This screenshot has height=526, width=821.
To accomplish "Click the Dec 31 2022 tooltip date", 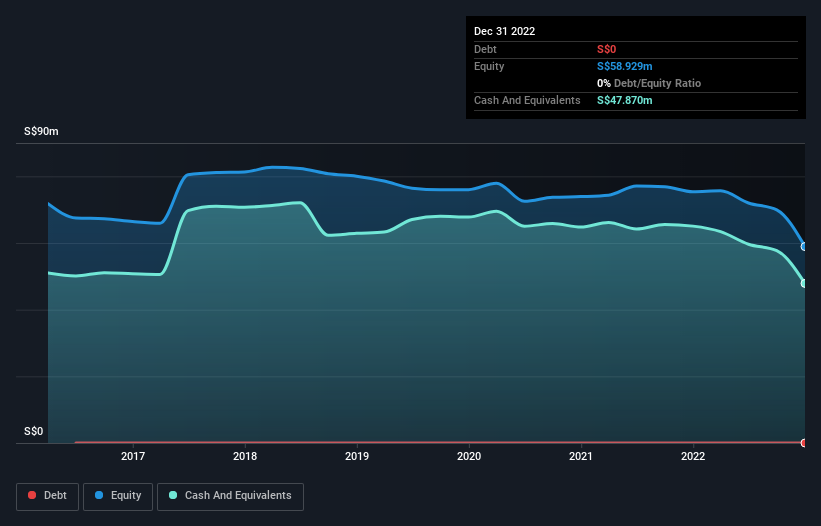I will pyautogui.click(x=504, y=31).
